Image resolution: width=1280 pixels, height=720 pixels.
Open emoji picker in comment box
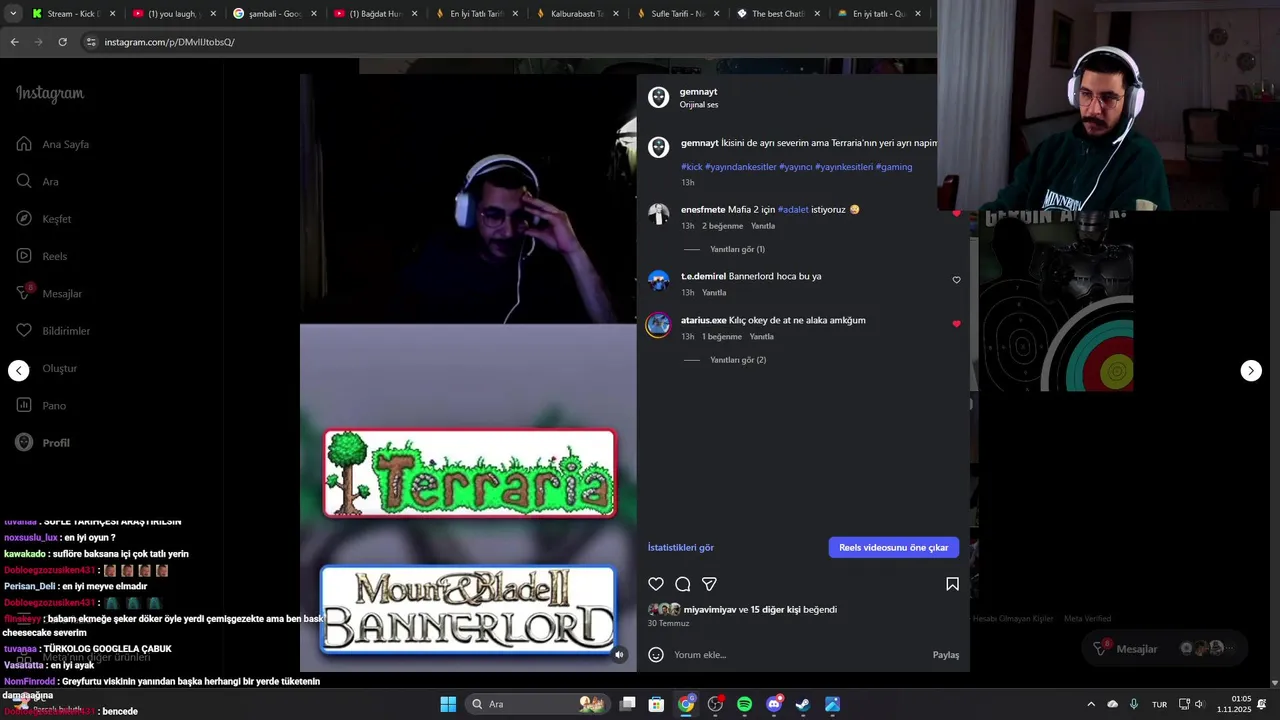(x=656, y=655)
